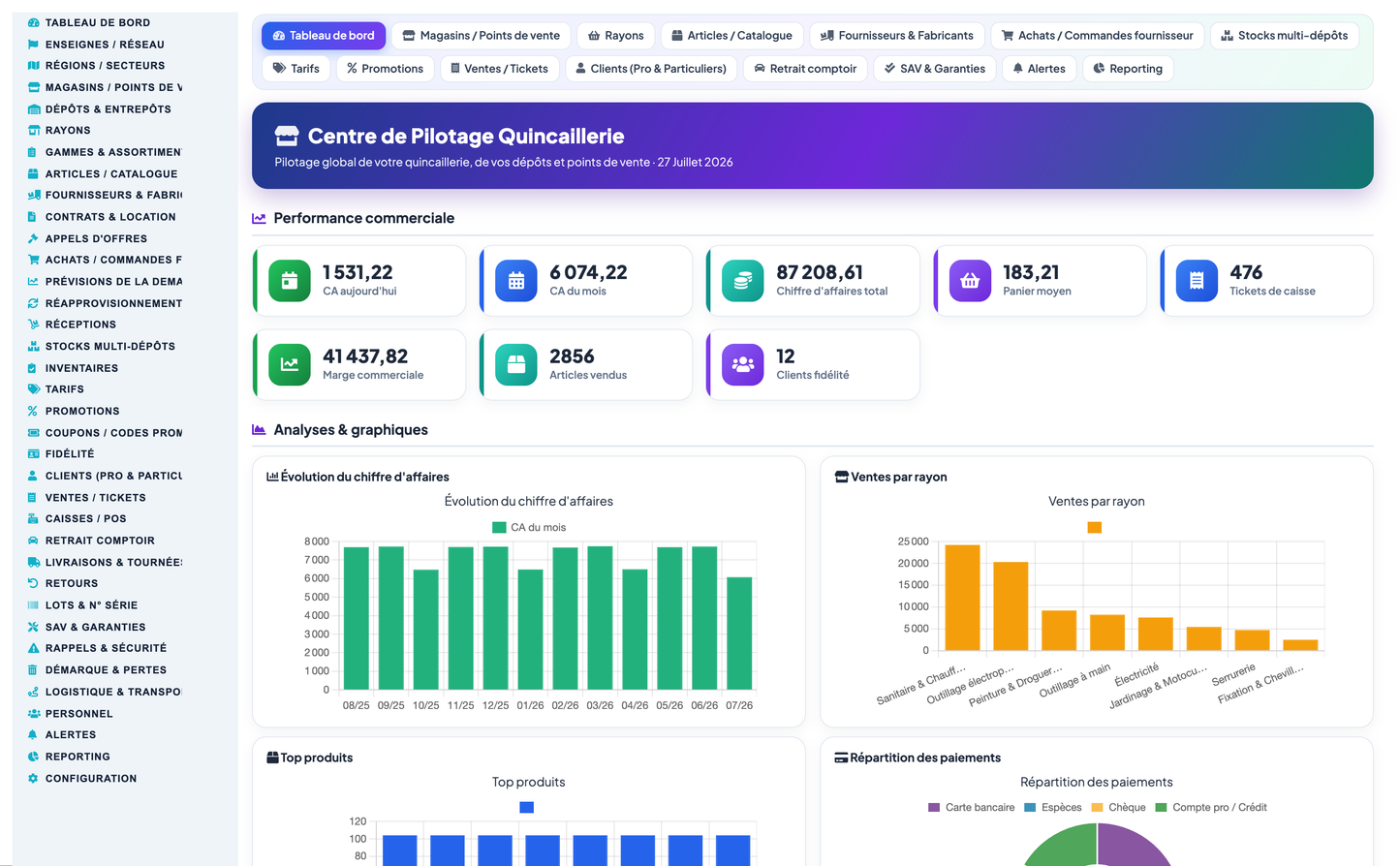Open Stocks multi-dépôts tab
Screen dimensions: 1400x866
1285,36
